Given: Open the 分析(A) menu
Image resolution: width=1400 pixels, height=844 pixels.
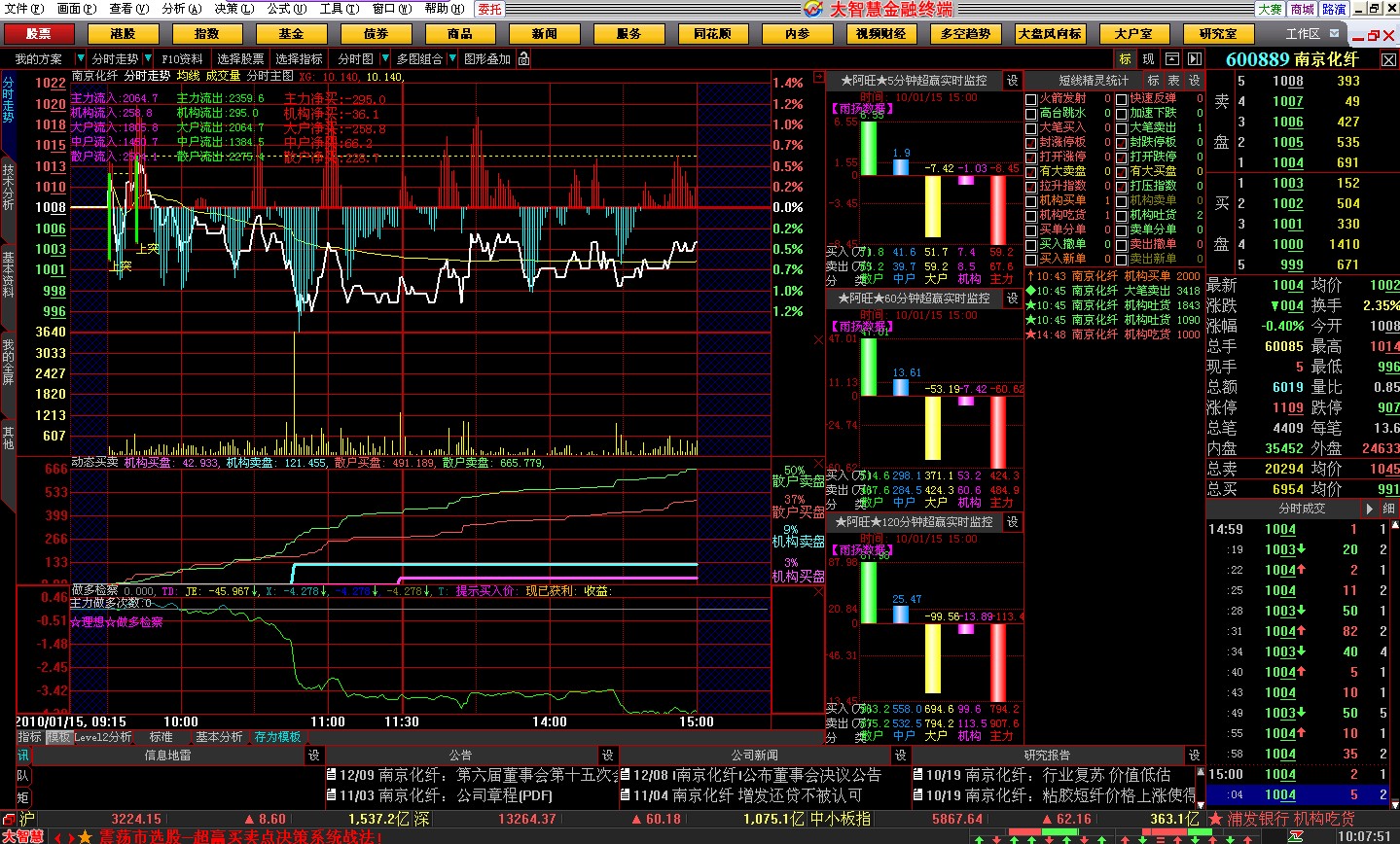Looking at the screenshot, I should tap(182, 9).
